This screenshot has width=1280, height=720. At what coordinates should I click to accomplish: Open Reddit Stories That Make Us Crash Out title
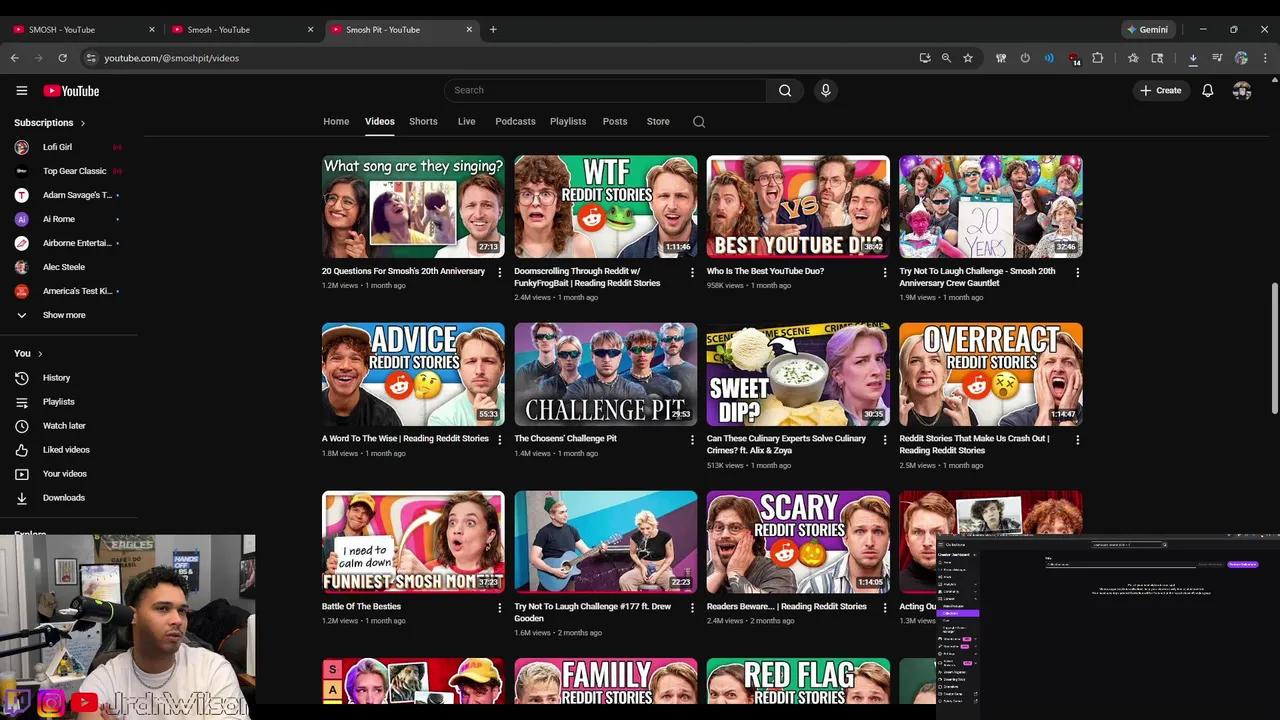[x=974, y=445]
